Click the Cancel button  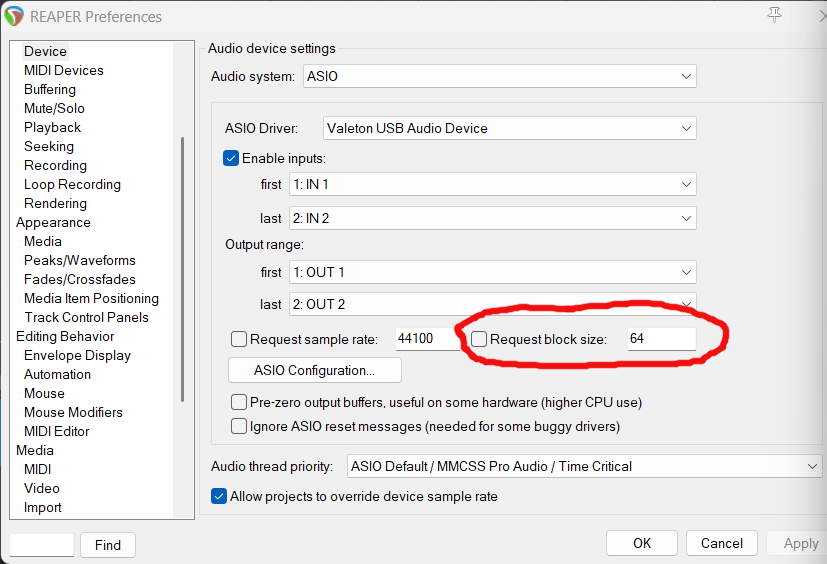[722, 543]
